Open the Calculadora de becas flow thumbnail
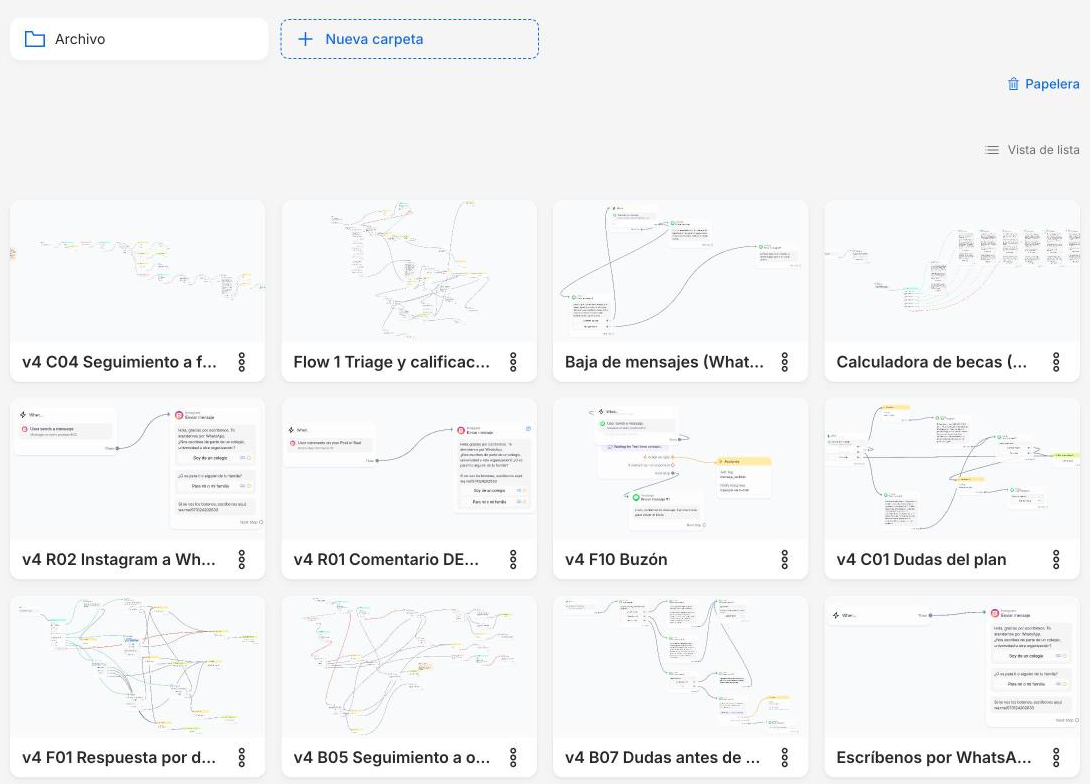 pyautogui.click(x=952, y=271)
